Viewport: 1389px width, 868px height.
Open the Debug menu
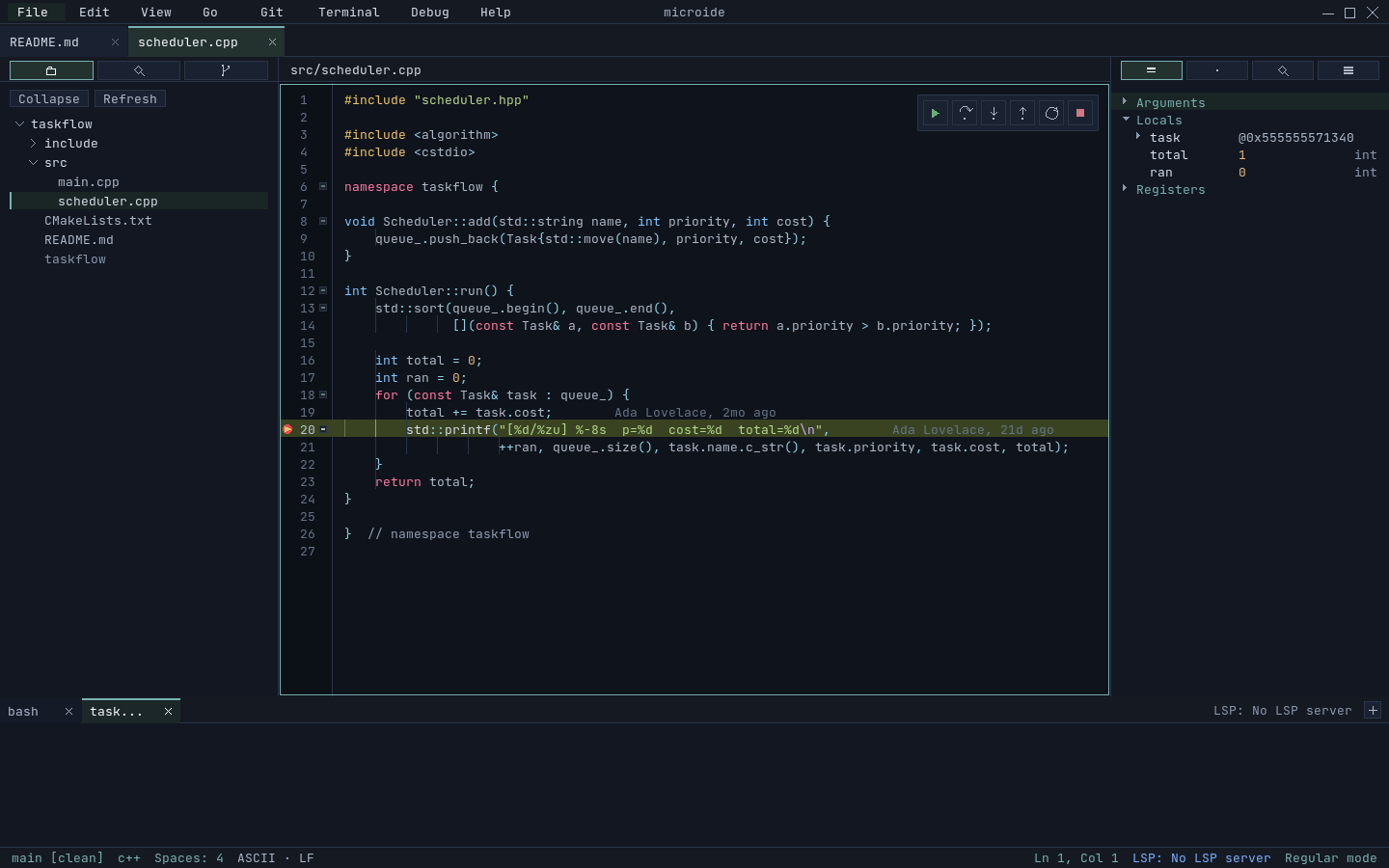(x=430, y=13)
